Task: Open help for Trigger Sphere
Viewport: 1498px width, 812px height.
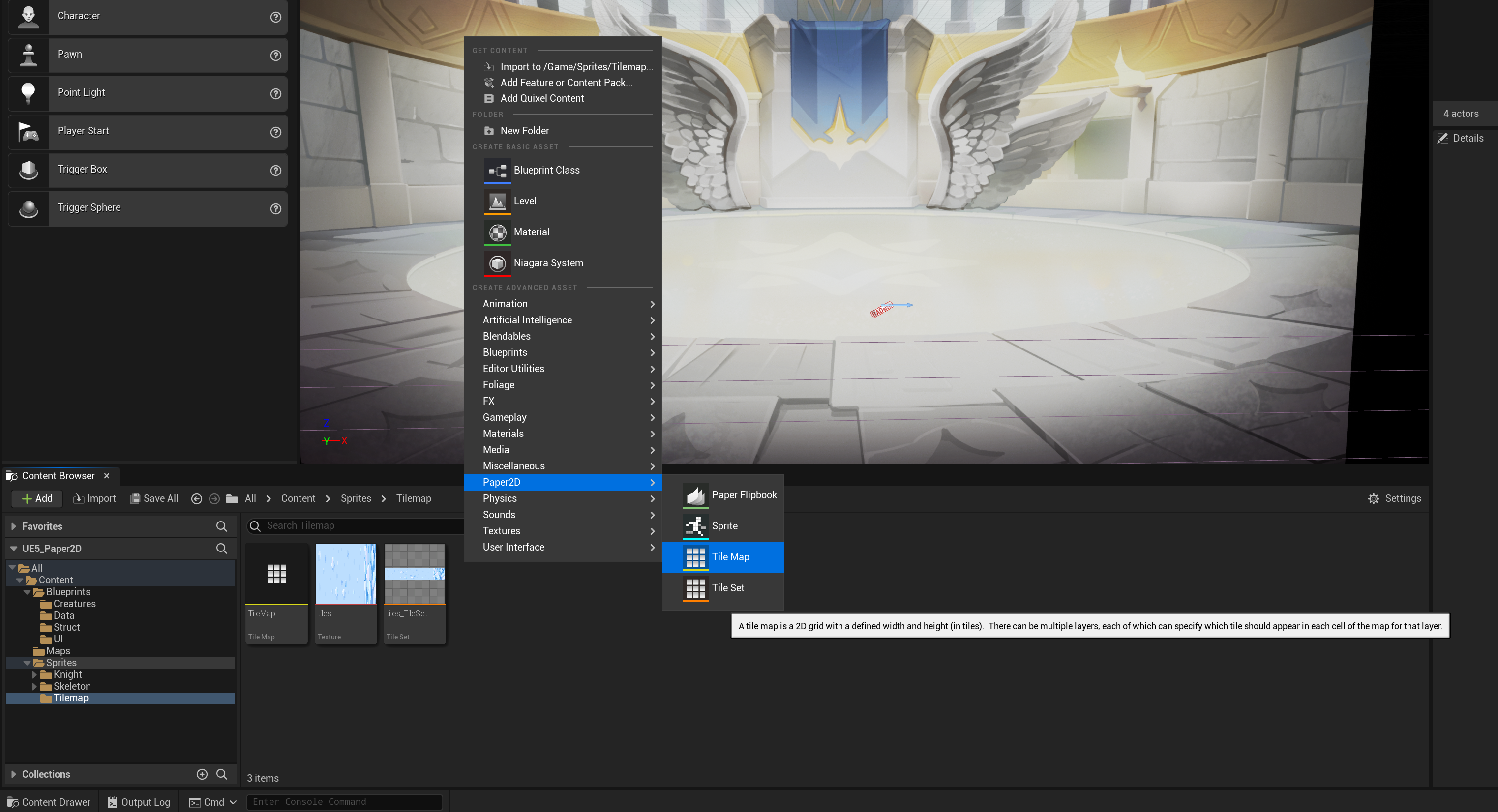Action: [275, 209]
